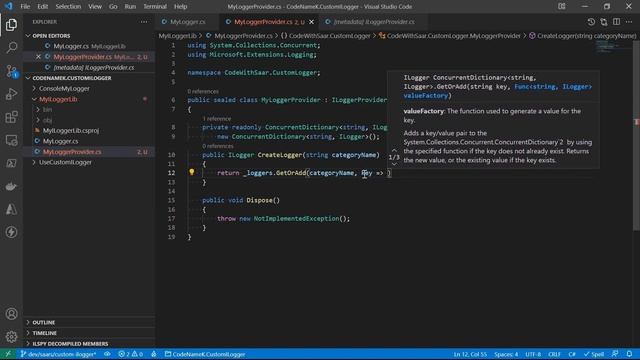Click the lightbulb code action icon
This screenshot has height=360, width=640.
tap(191, 172)
